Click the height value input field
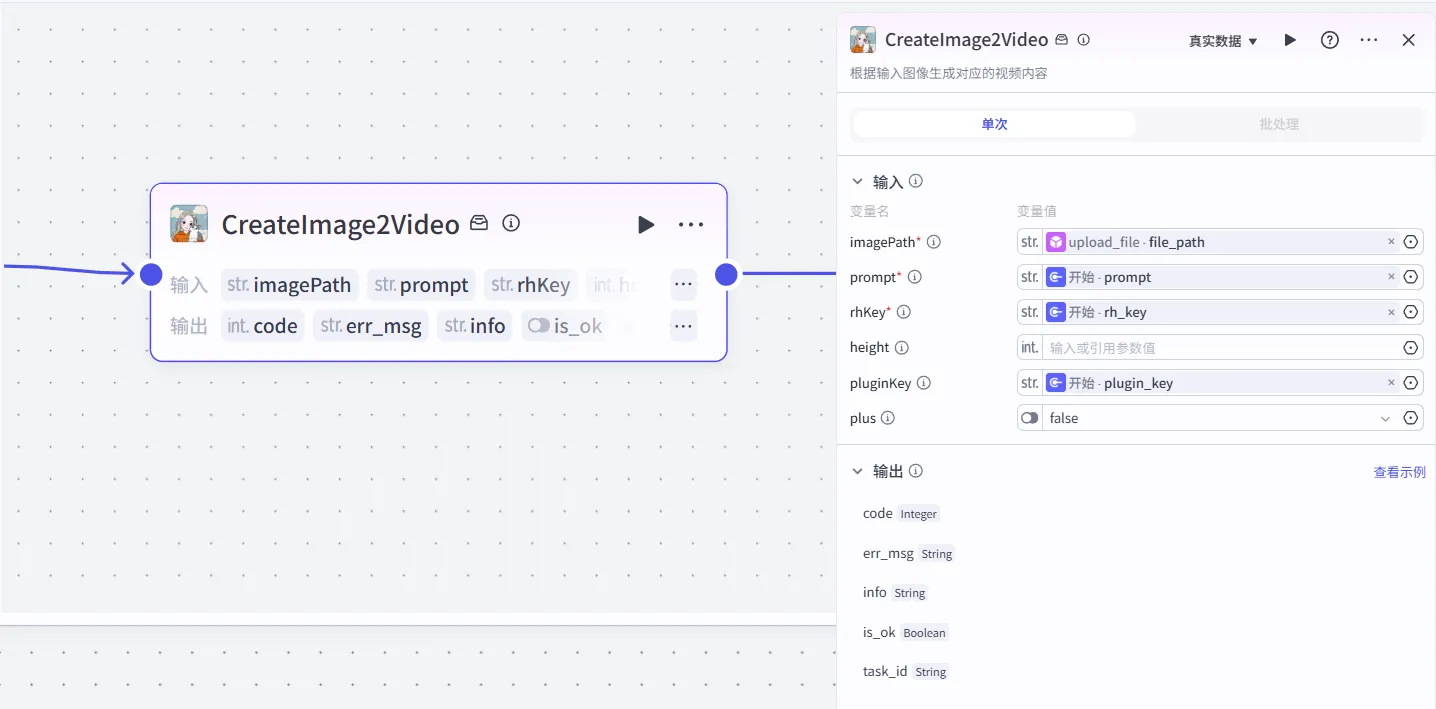1436x709 pixels. [x=1220, y=348]
